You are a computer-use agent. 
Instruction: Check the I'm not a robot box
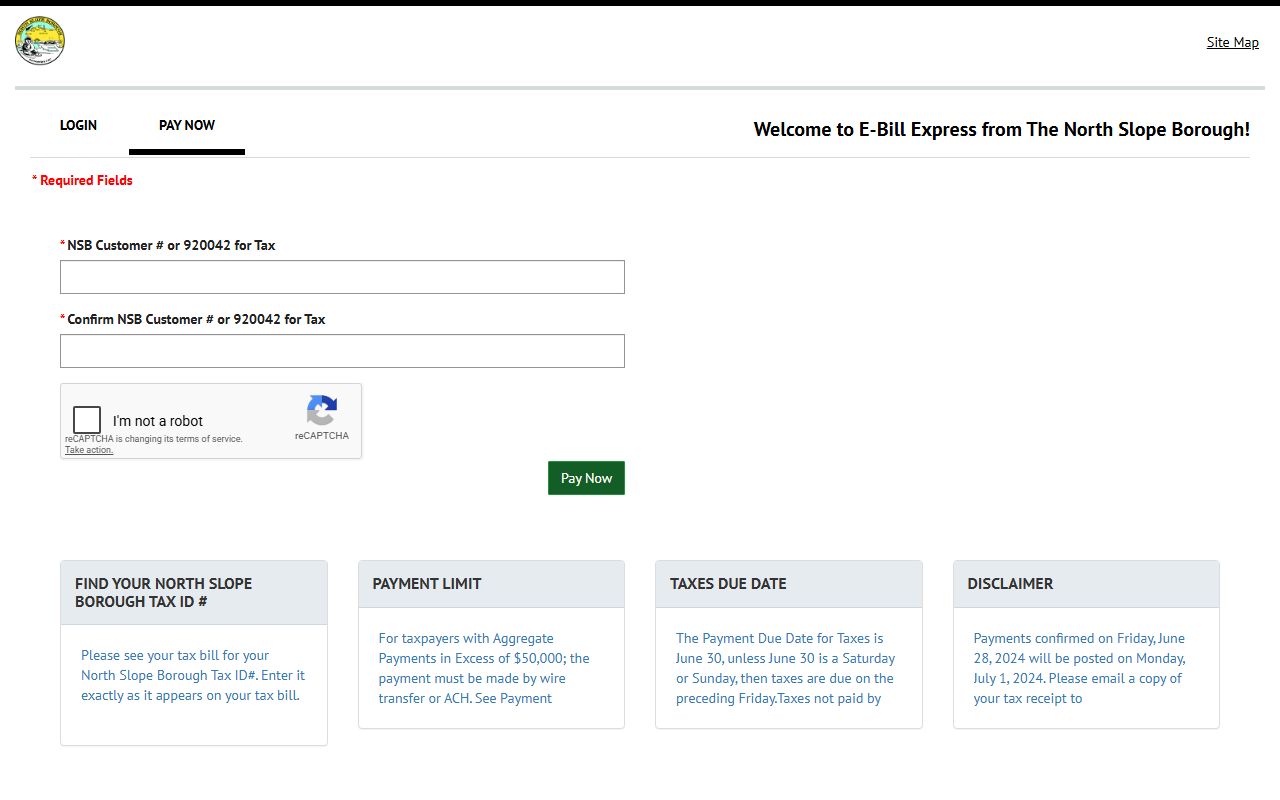click(87, 420)
